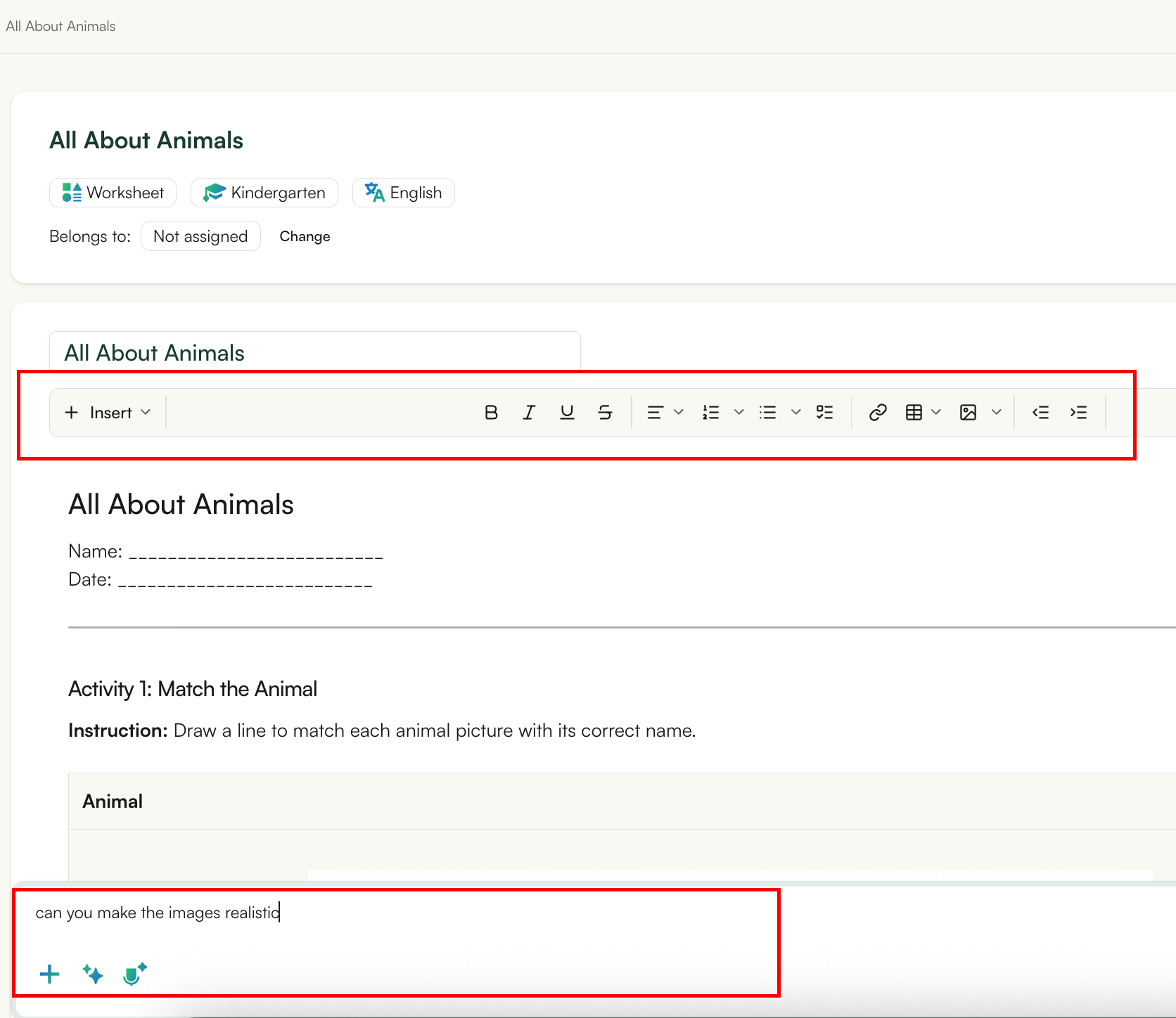The image size is (1176, 1018).
Task: Click the Change link next to Not assigned
Action: point(305,236)
